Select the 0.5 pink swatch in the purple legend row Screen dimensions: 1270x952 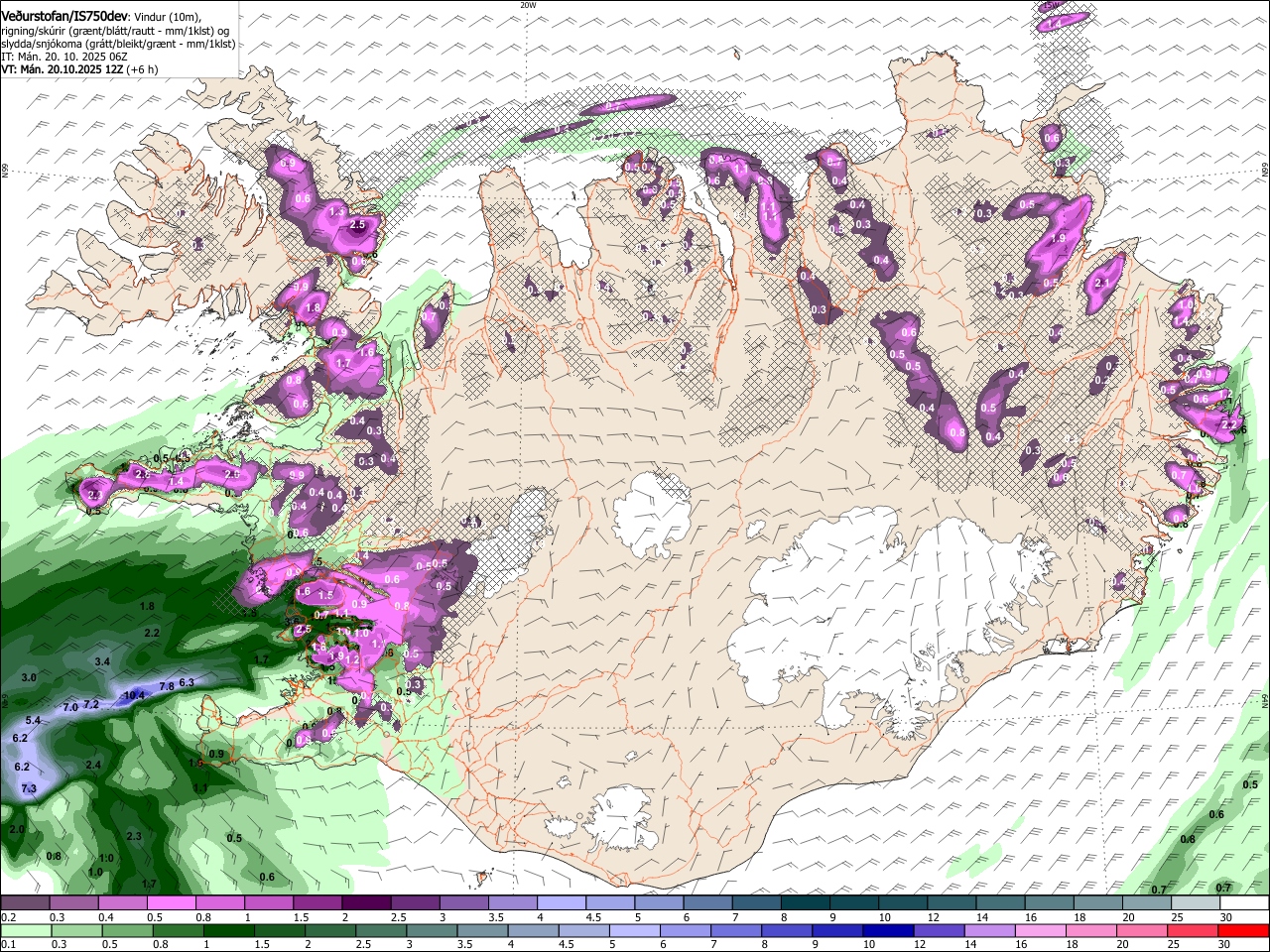tap(171, 903)
